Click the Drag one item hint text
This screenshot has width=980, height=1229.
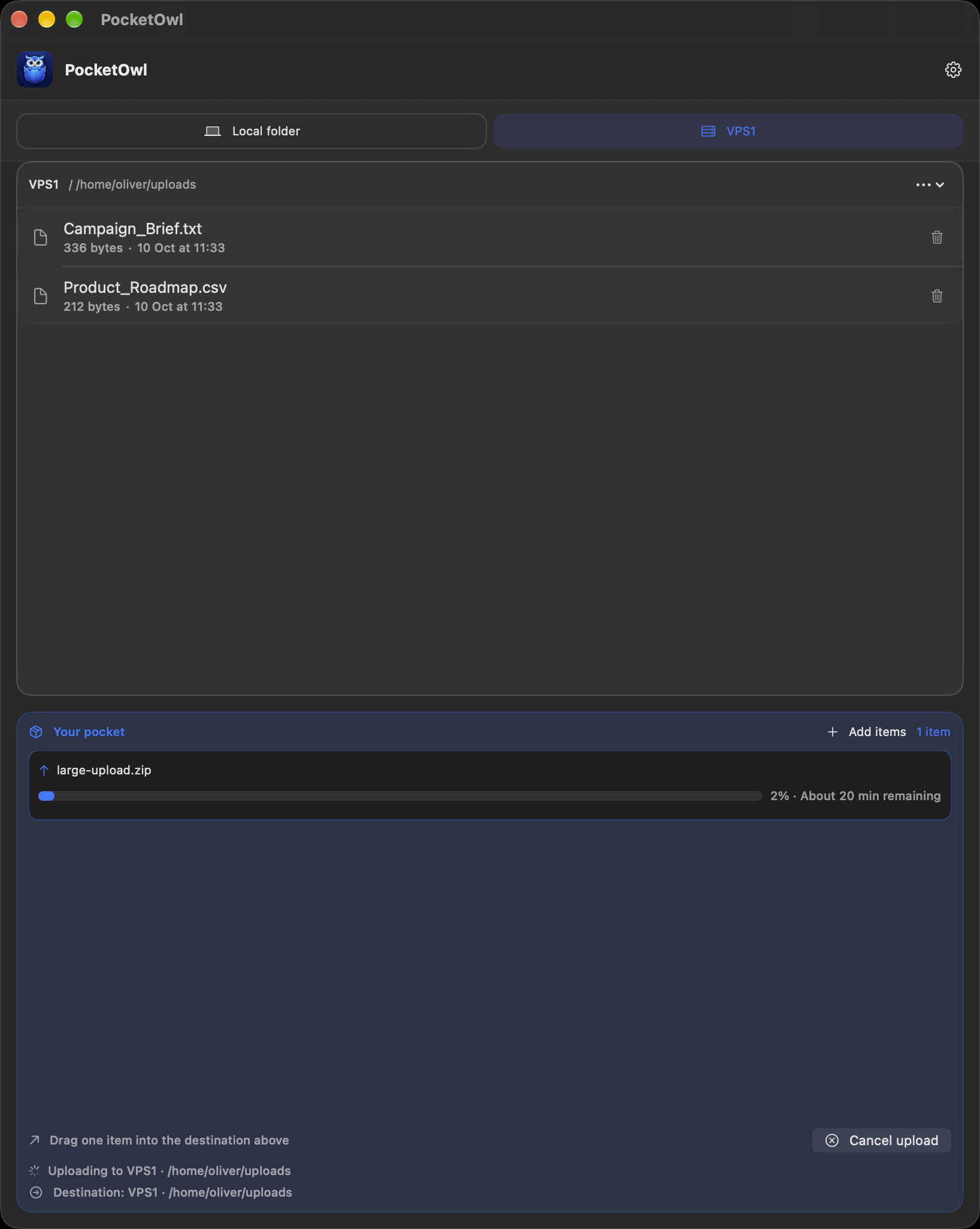click(170, 1140)
